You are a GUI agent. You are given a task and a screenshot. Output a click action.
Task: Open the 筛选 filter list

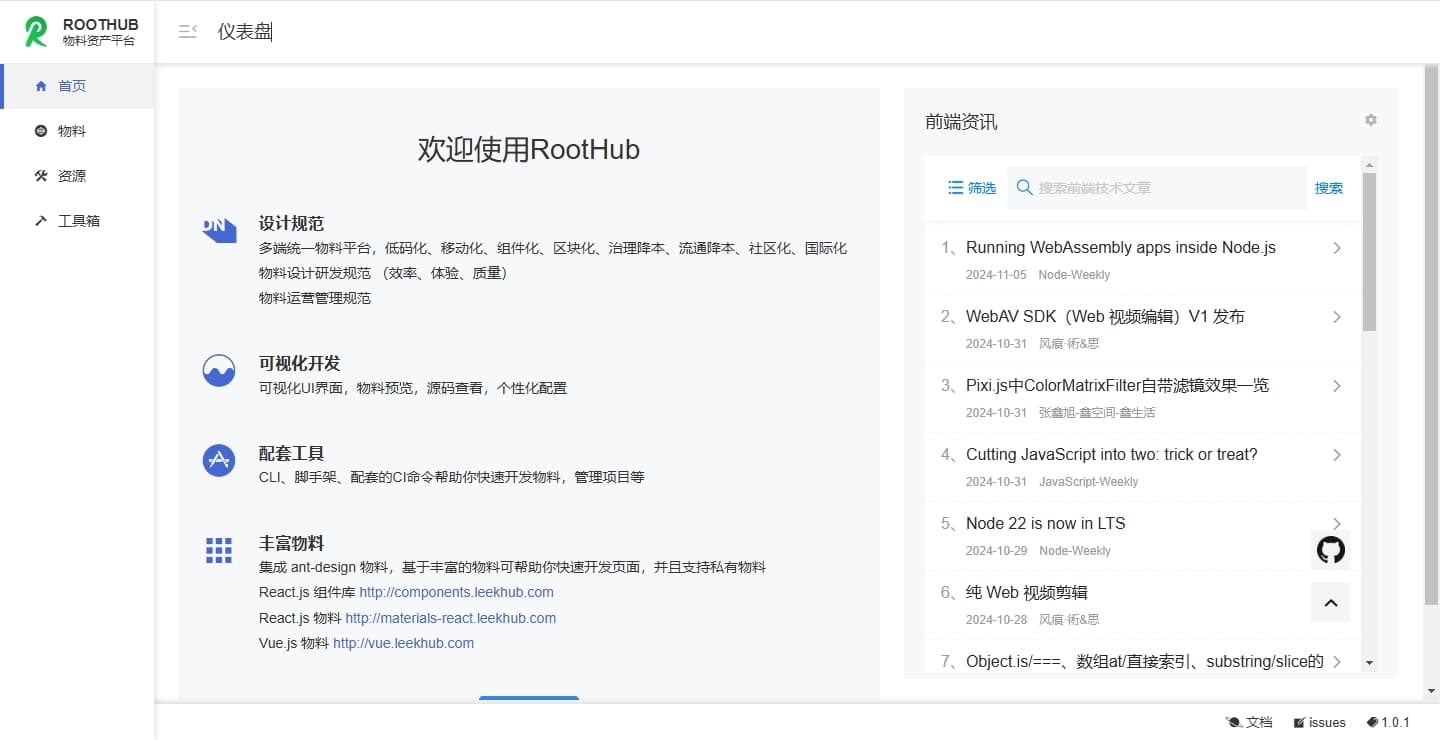pyautogui.click(x=972, y=188)
